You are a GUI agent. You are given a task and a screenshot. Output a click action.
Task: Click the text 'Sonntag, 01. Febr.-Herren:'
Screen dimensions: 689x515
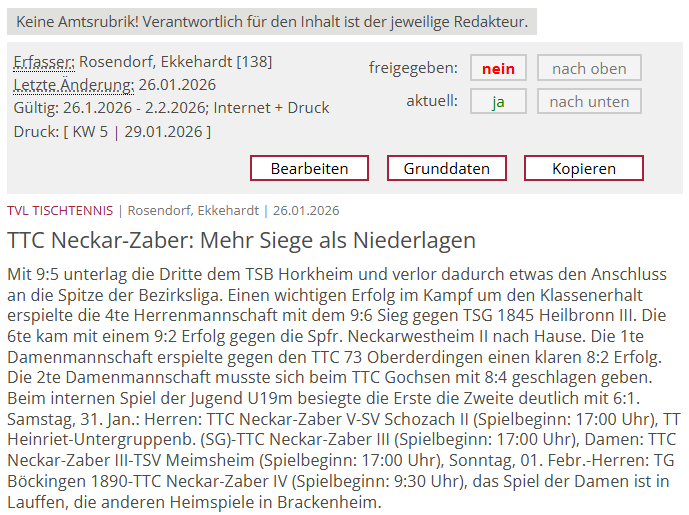(x=549, y=461)
